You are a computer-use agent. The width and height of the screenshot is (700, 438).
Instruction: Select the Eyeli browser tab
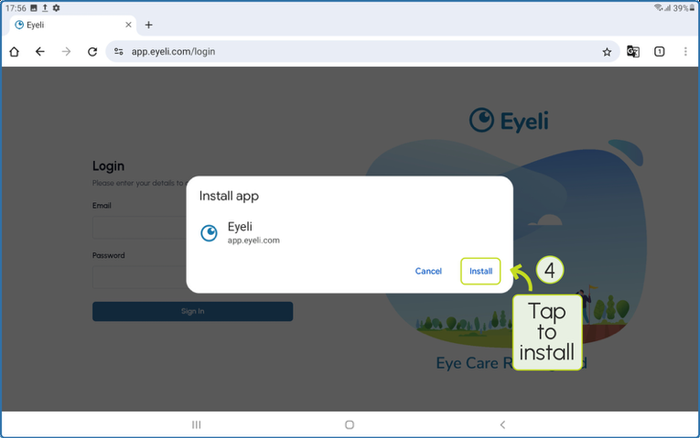73,25
